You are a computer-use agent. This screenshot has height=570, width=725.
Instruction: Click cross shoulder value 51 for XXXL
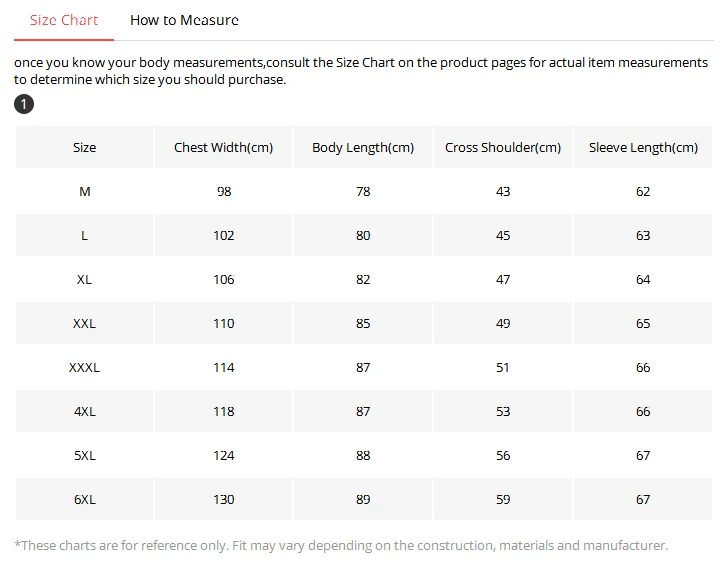(x=503, y=368)
